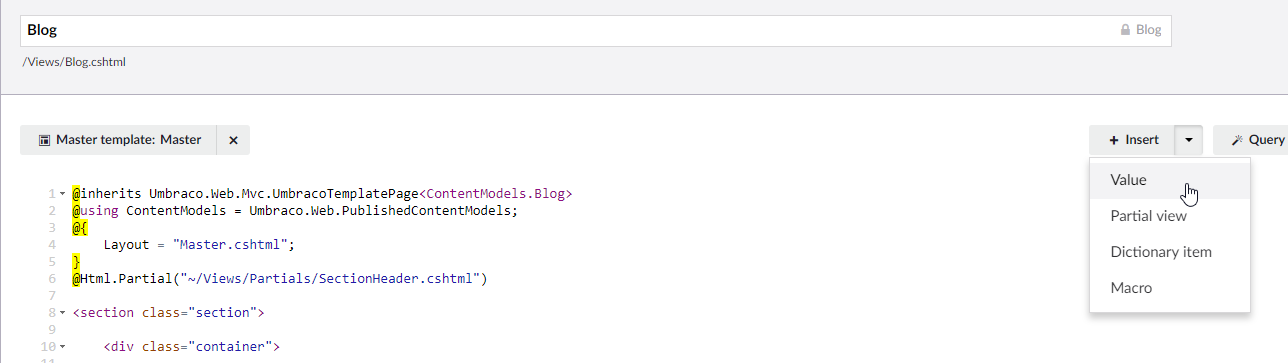
Task: Click the lock icon beside Blog alias
Action: 1125,30
